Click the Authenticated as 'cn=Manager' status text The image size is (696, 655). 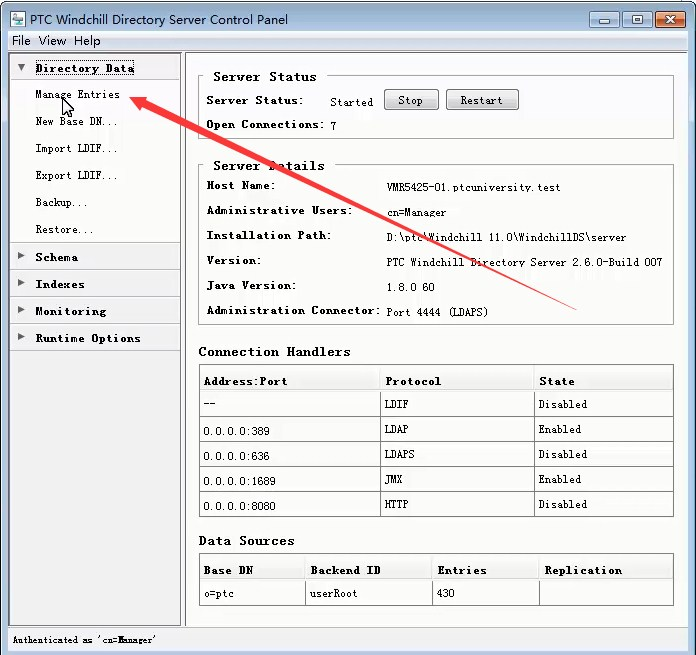(x=84, y=639)
